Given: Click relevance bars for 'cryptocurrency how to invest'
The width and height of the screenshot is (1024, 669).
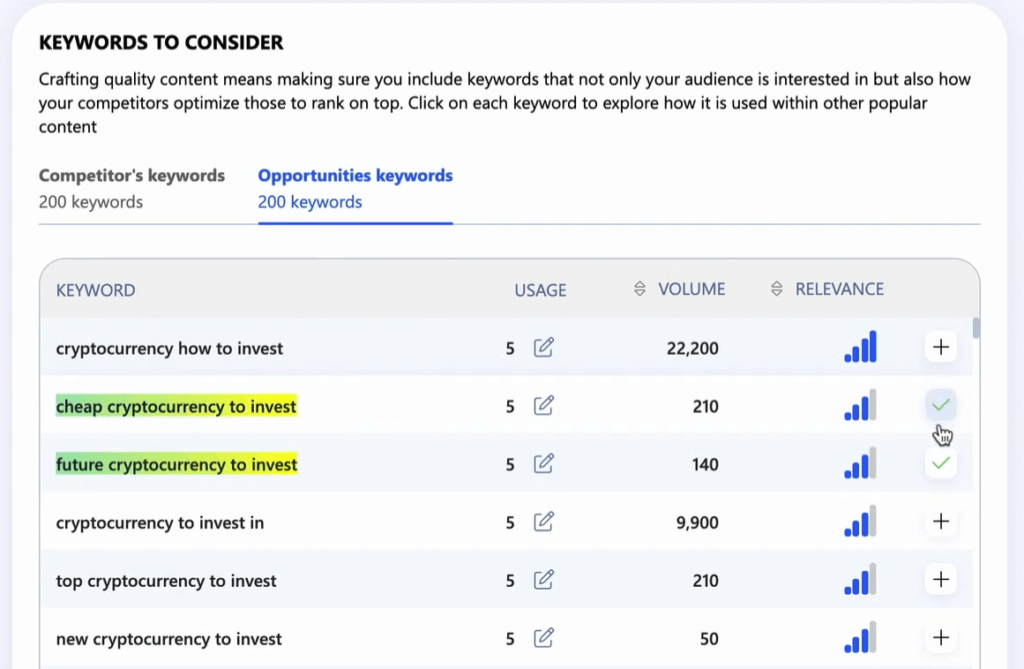Looking at the screenshot, I should pyautogui.click(x=861, y=347).
